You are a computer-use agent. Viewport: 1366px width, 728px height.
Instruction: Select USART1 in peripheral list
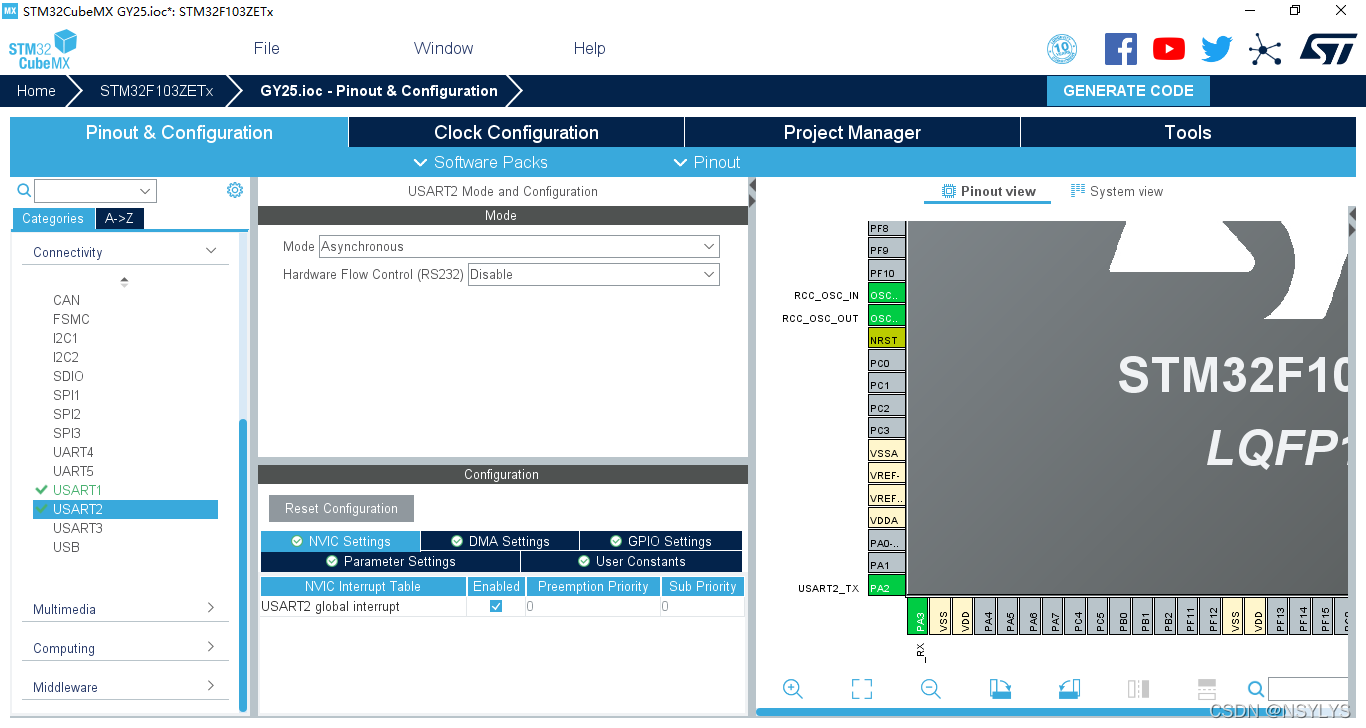tap(77, 490)
